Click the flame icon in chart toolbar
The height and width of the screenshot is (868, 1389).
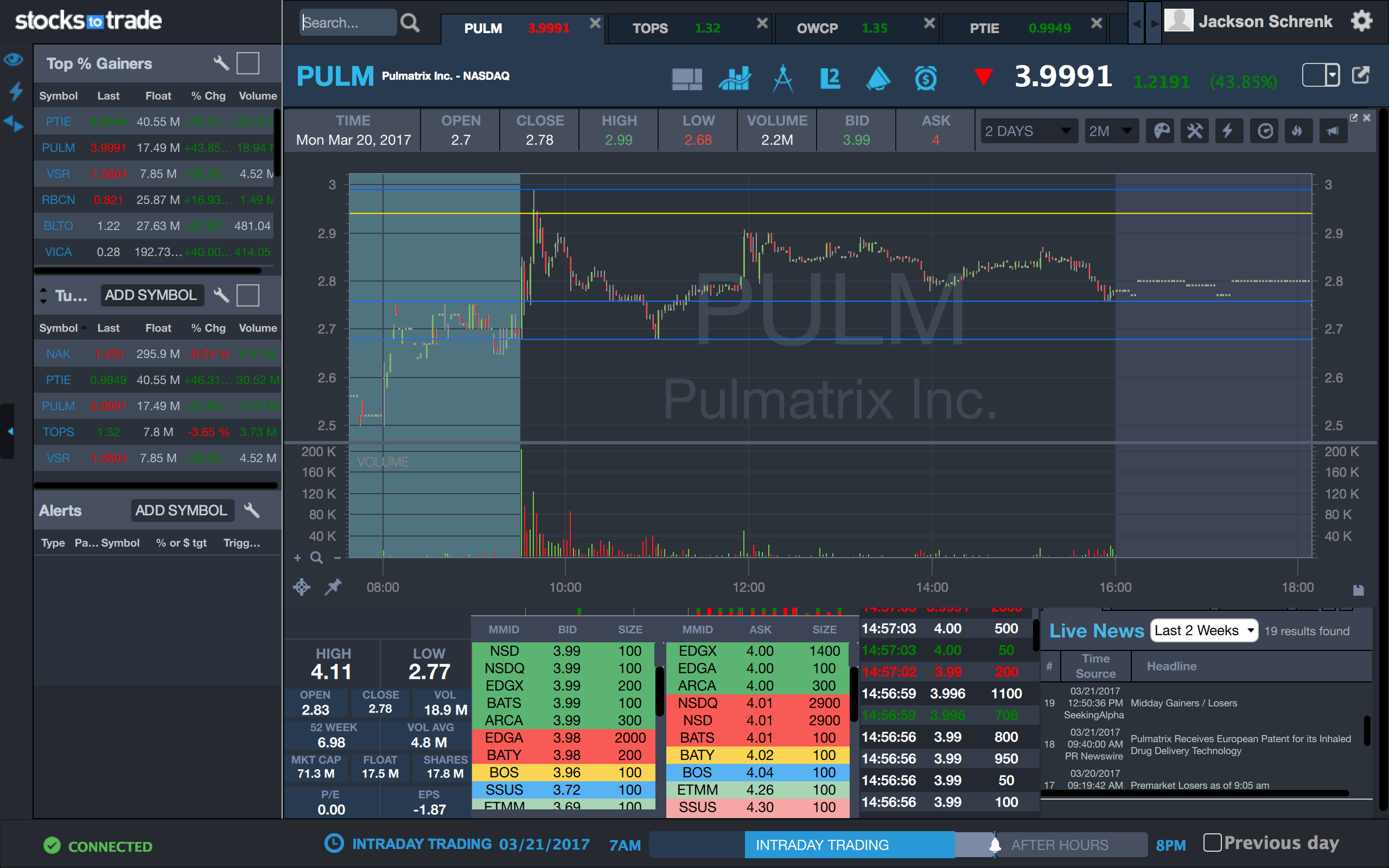(x=1297, y=131)
